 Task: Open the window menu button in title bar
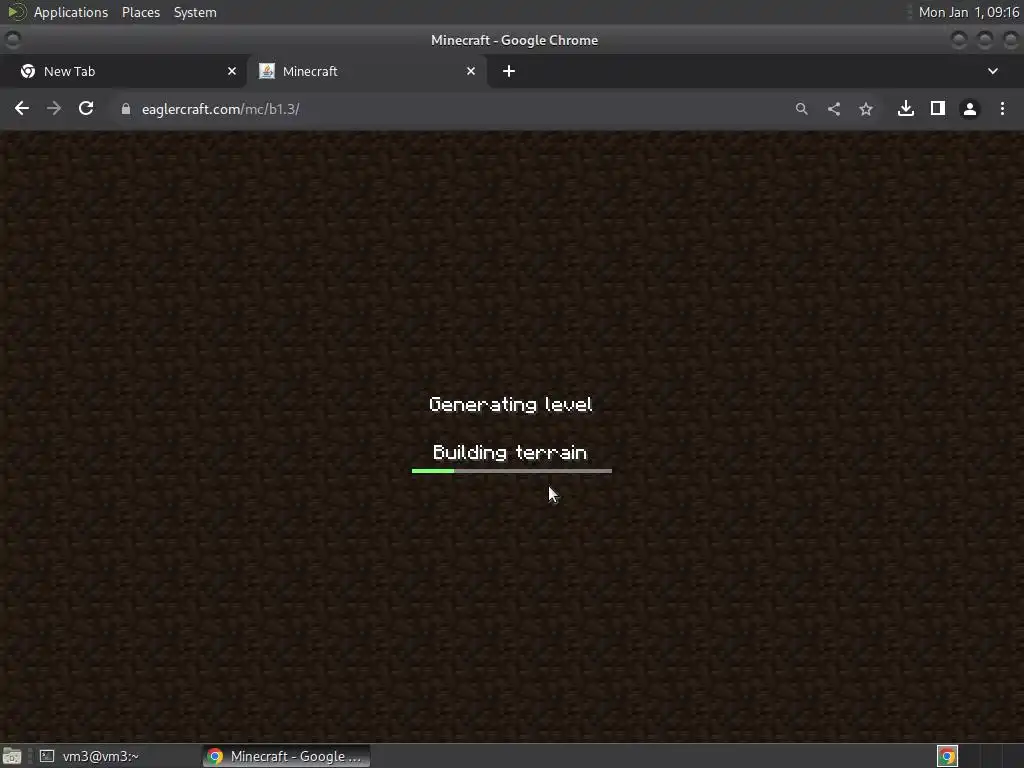coord(12,40)
